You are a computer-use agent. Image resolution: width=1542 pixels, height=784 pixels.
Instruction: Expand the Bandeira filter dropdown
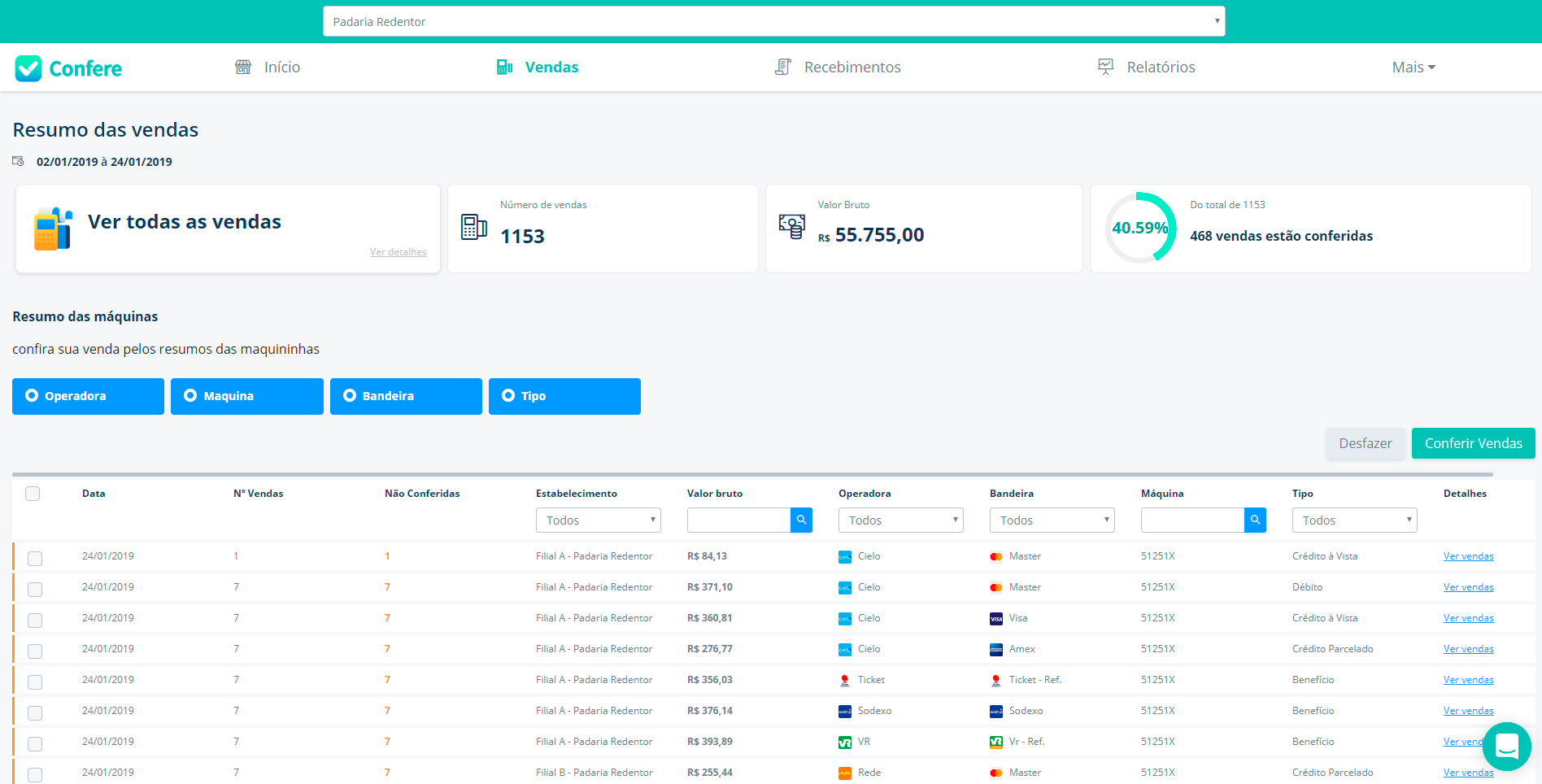click(1052, 520)
